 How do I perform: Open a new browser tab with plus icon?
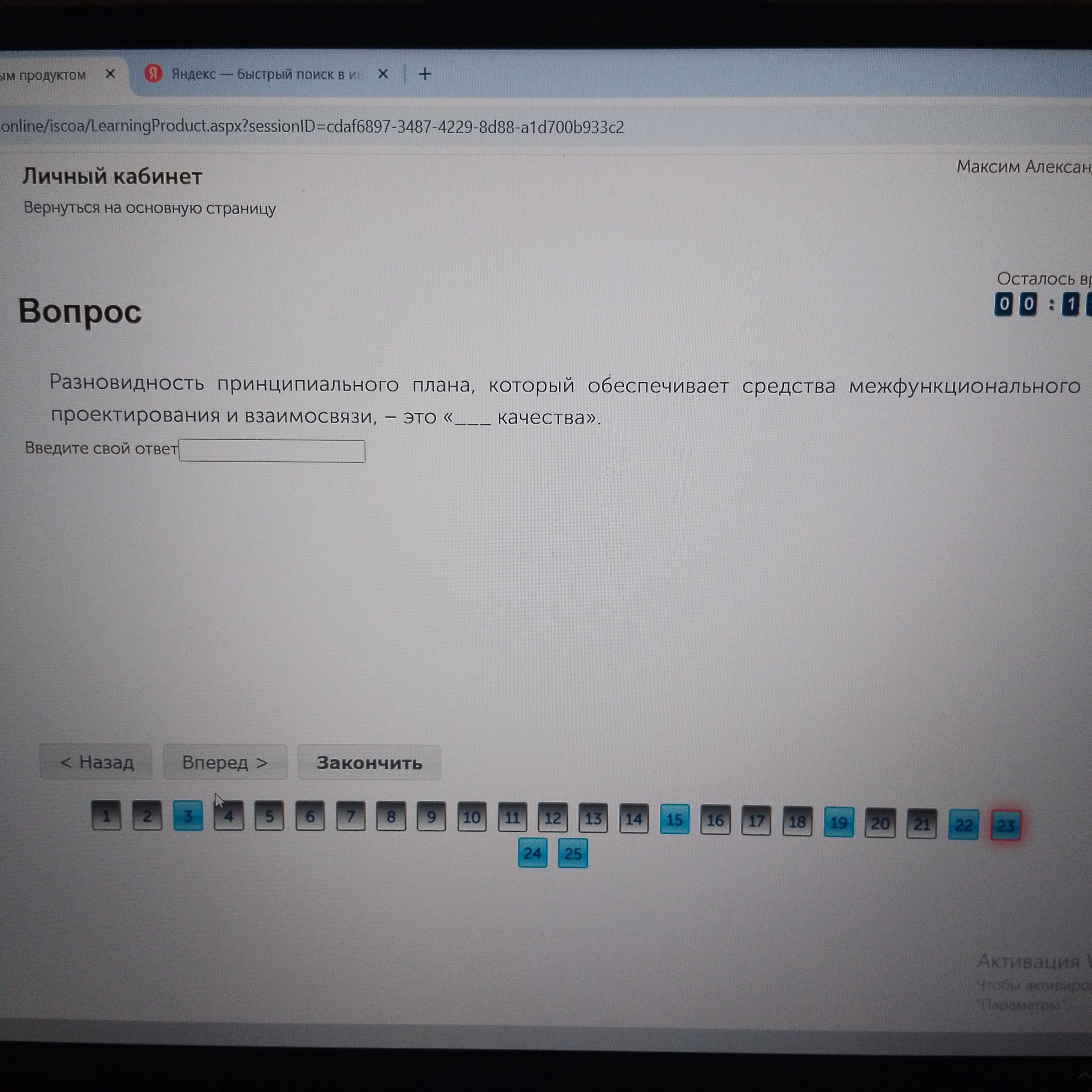coord(425,74)
